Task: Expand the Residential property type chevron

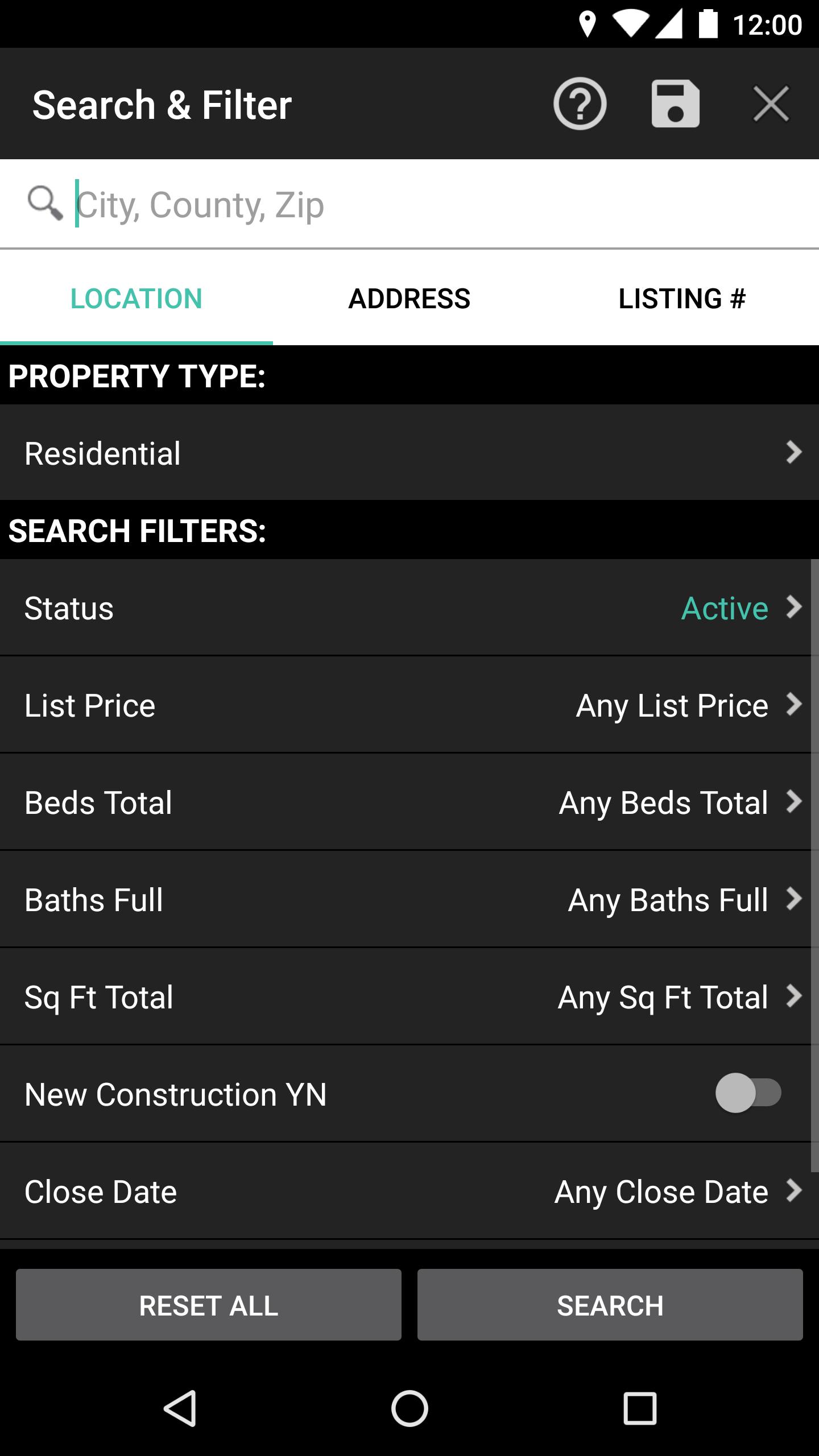Action: click(794, 452)
